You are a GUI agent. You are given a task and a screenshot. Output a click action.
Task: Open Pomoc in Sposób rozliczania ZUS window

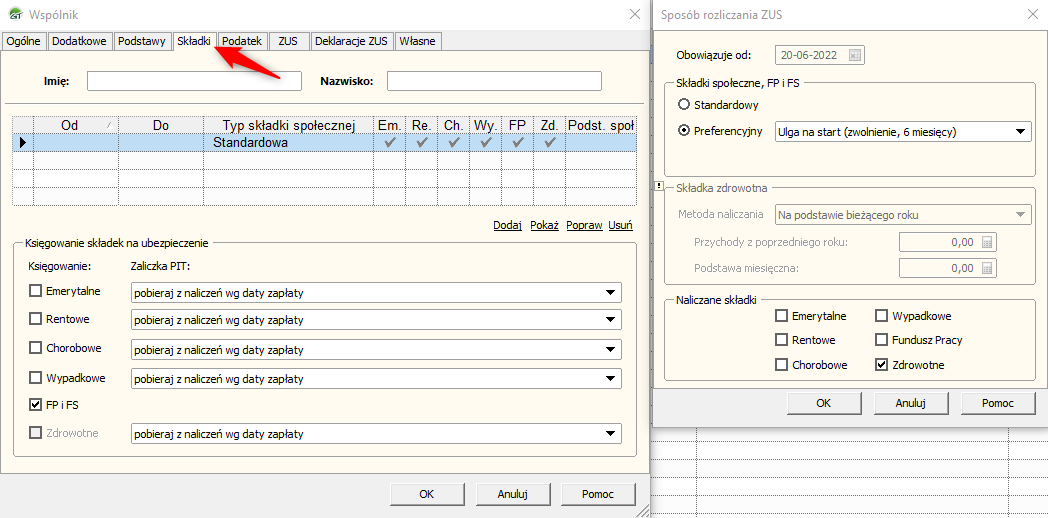[x=997, y=403]
